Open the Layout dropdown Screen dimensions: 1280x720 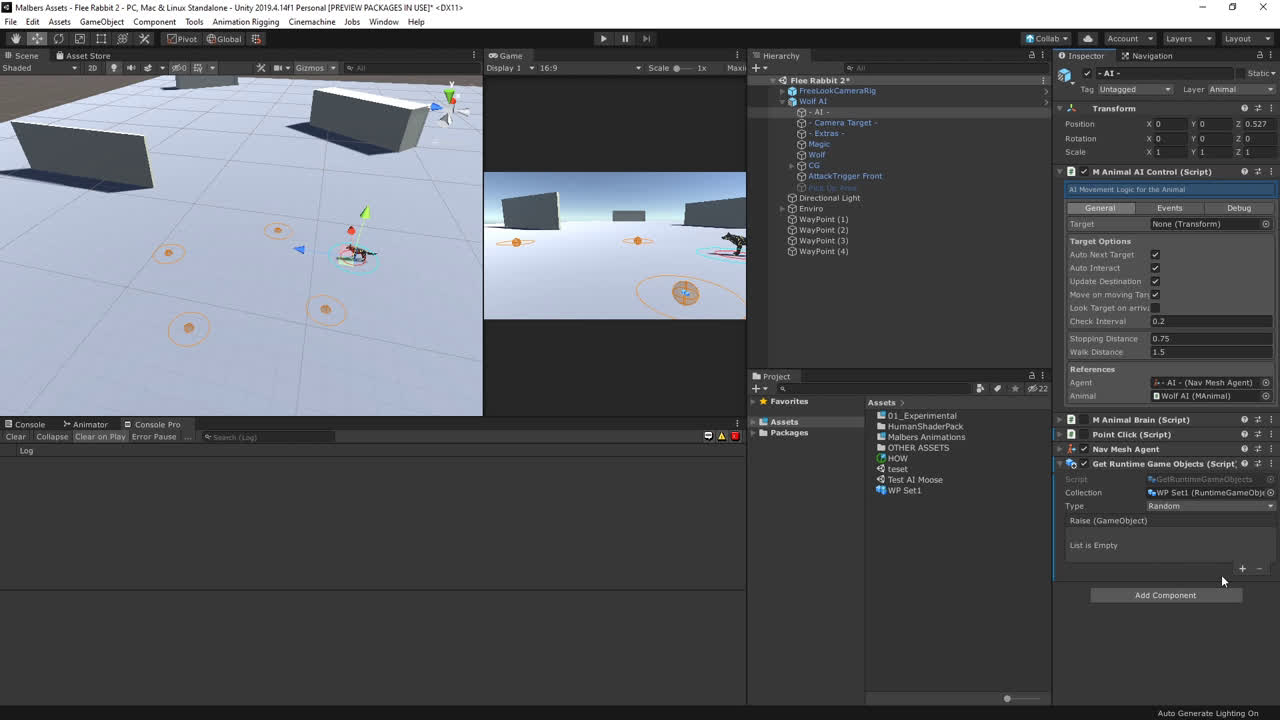pos(1245,38)
